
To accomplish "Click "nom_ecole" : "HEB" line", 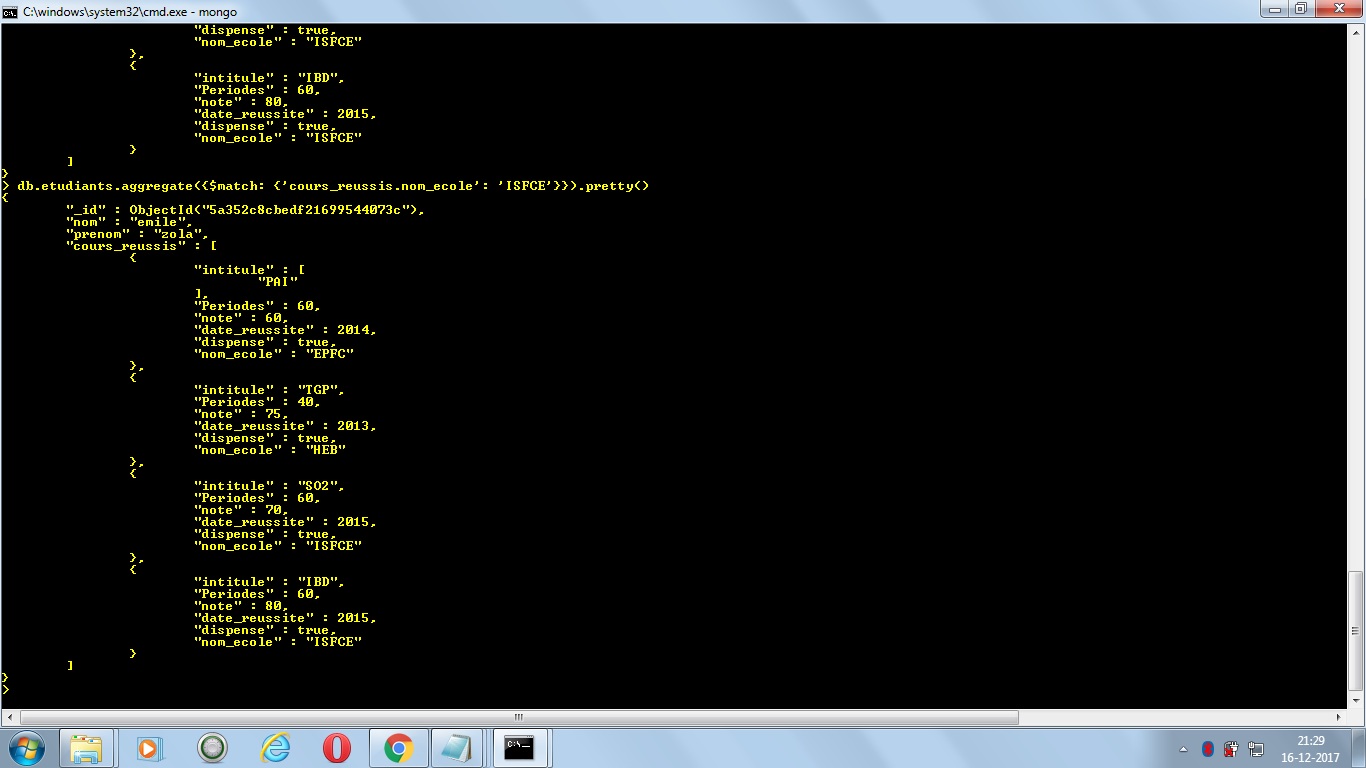I will pos(269,450).
